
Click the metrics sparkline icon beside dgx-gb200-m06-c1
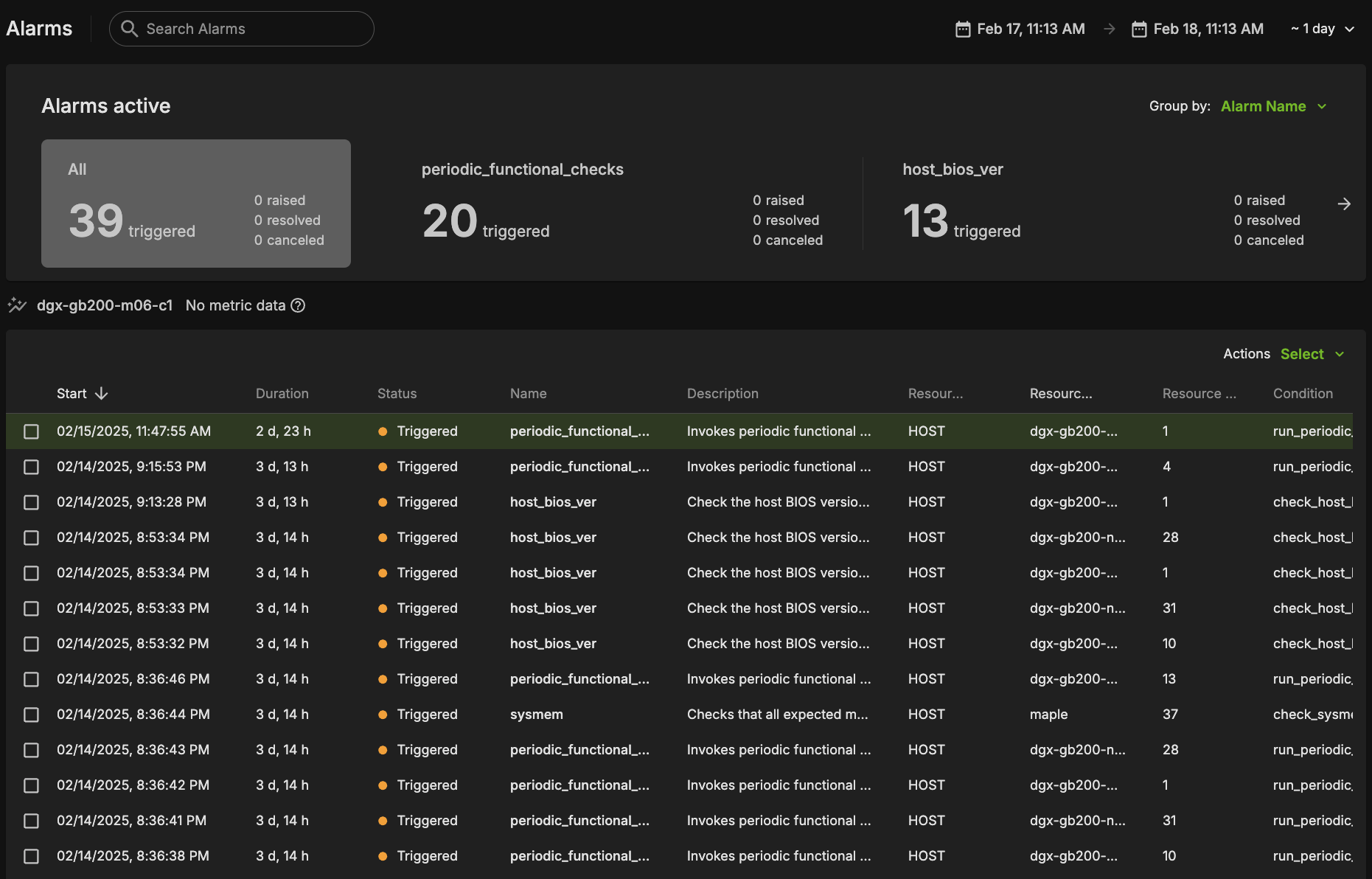click(17, 305)
